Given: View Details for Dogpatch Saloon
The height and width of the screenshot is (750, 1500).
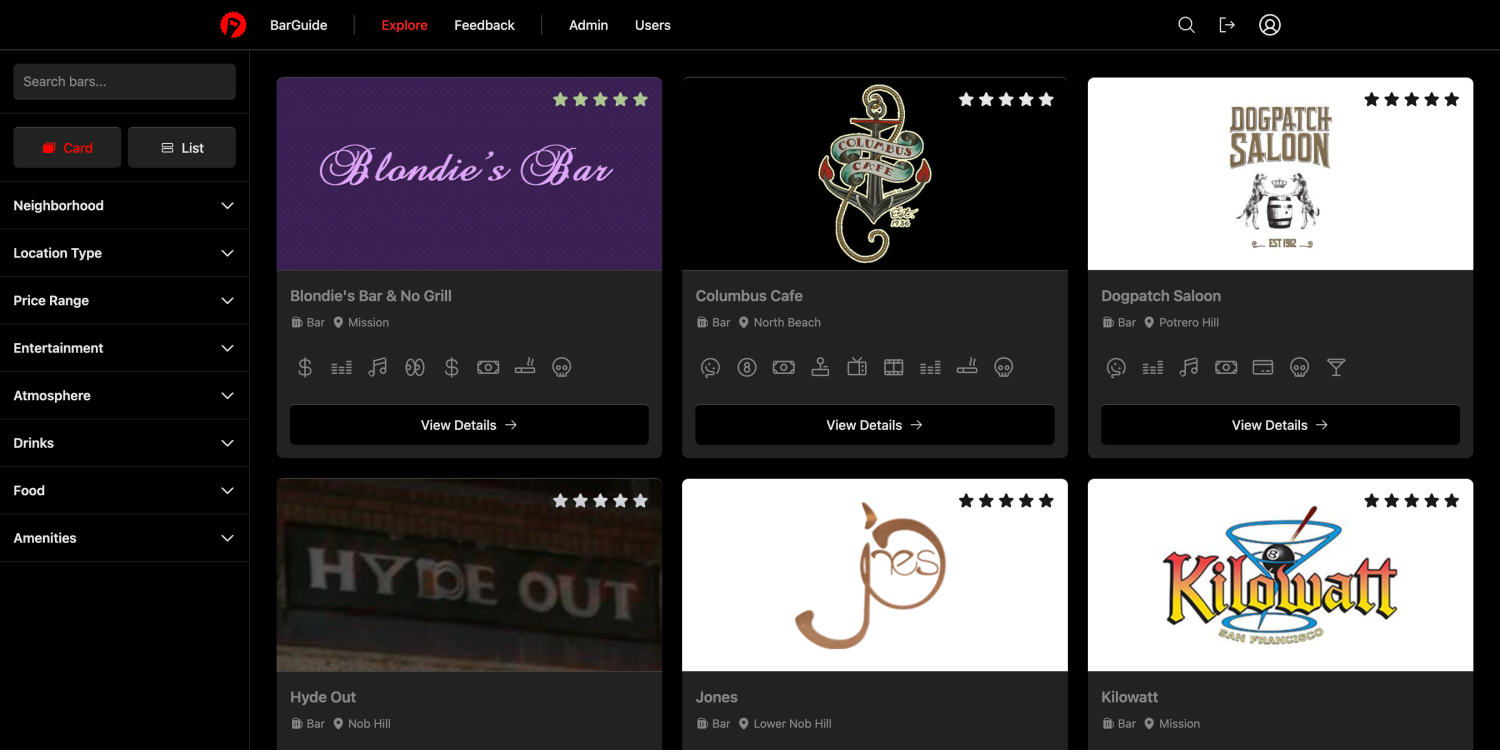Looking at the screenshot, I should coord(1280,425).
